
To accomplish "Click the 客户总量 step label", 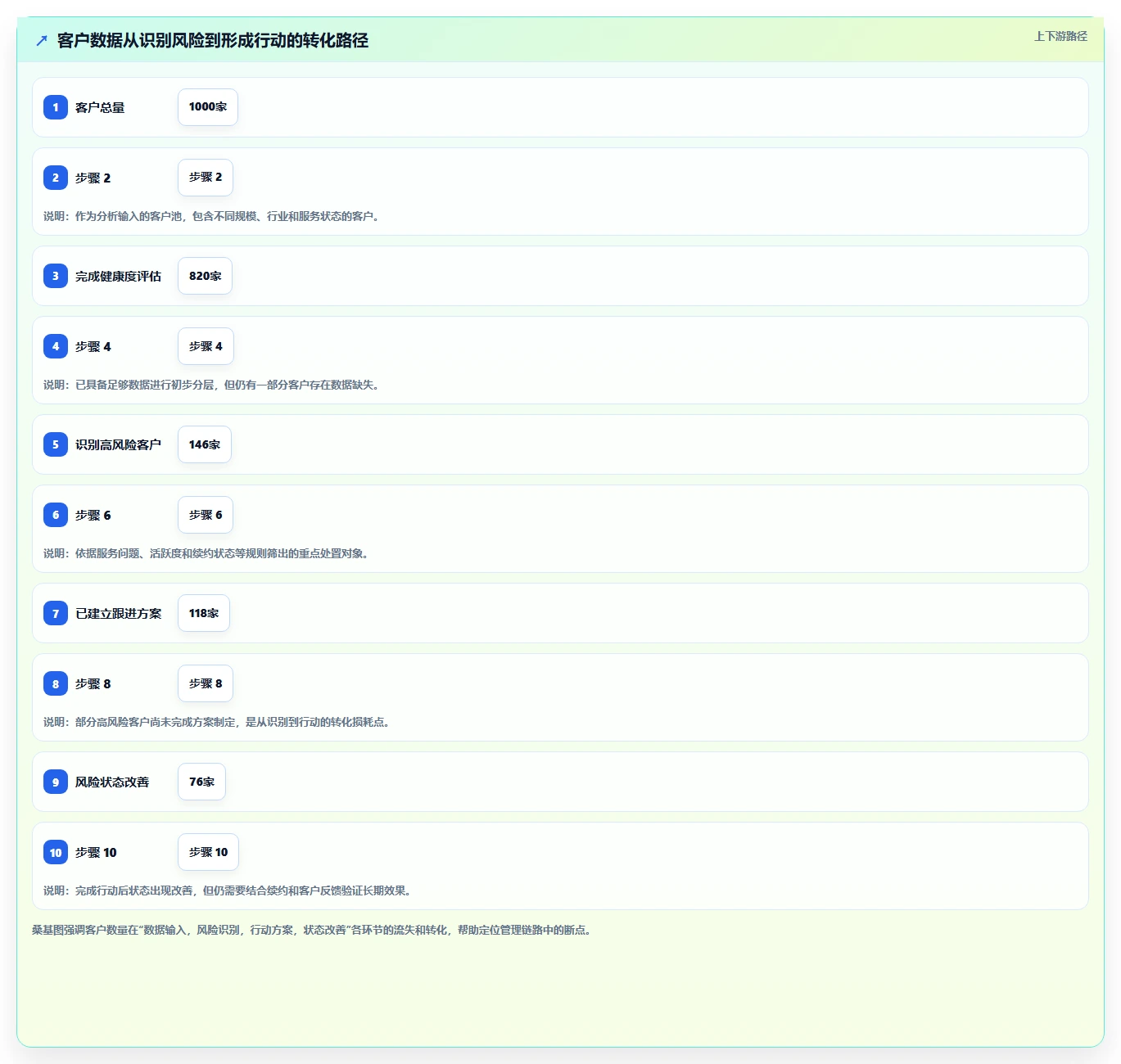I will pyautogui.click(x=100, y=107).
